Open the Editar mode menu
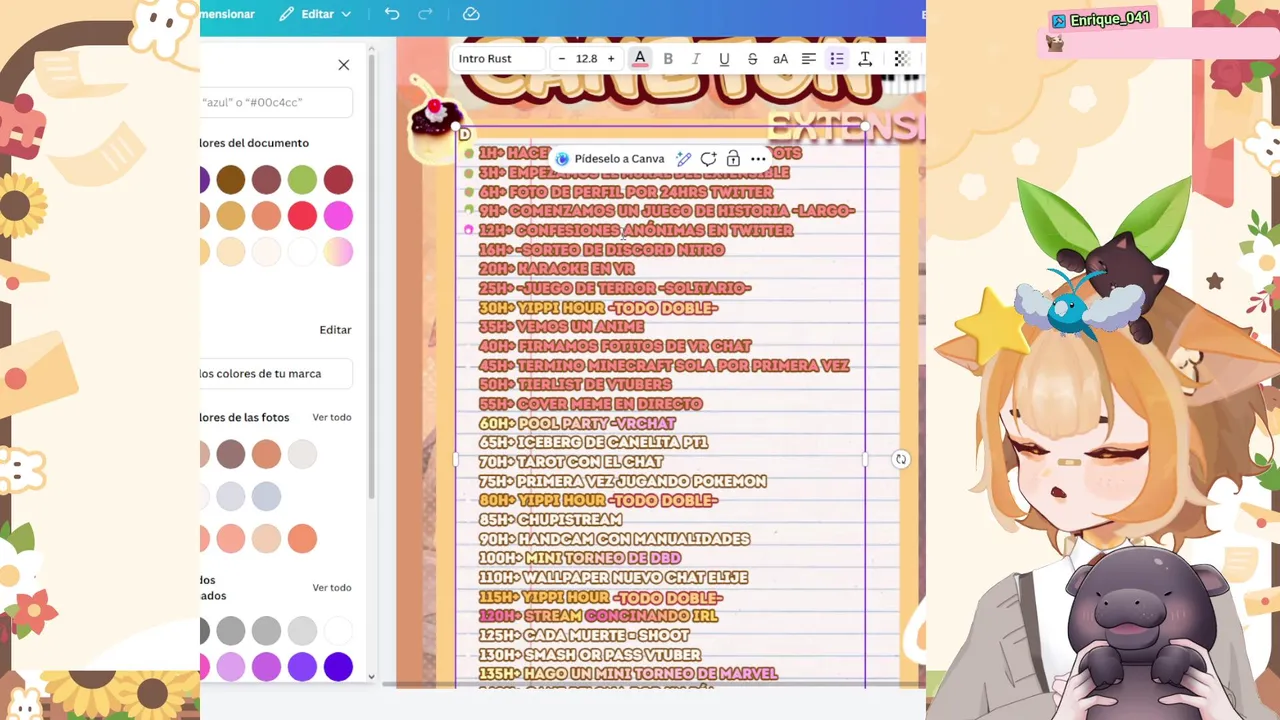The image size is (1280, 720). 315,14
